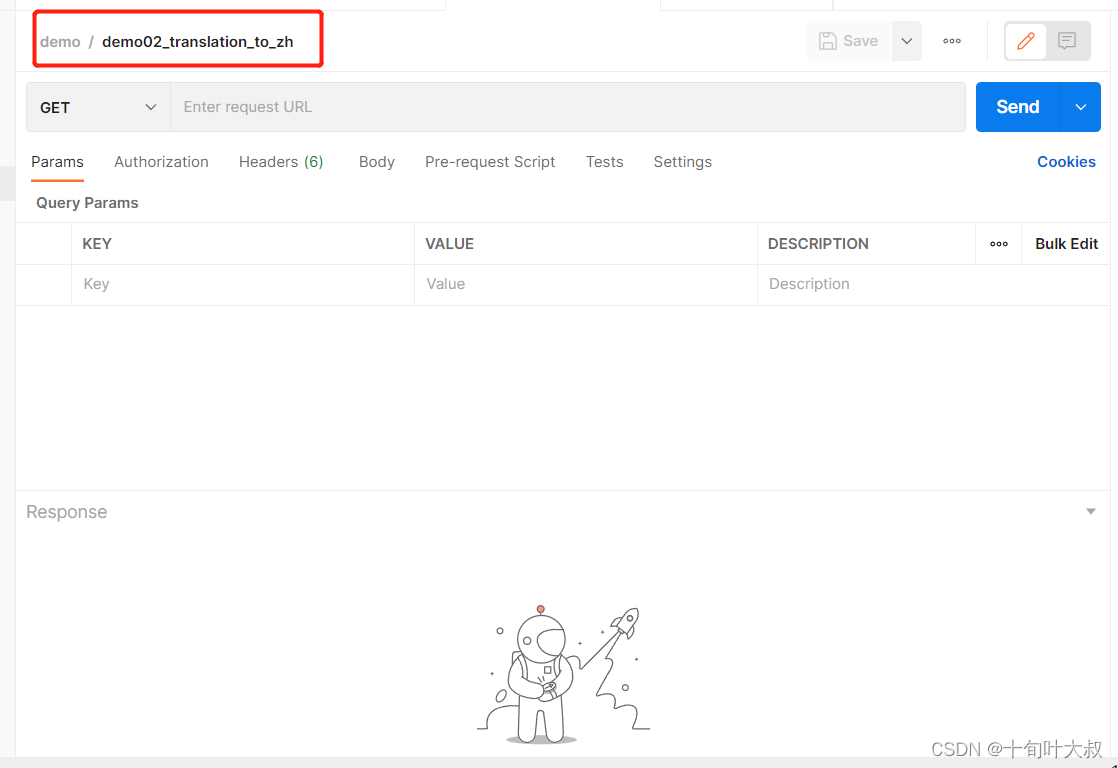Click the Value input cell
1118x768 pixels.
pos(585,285)
